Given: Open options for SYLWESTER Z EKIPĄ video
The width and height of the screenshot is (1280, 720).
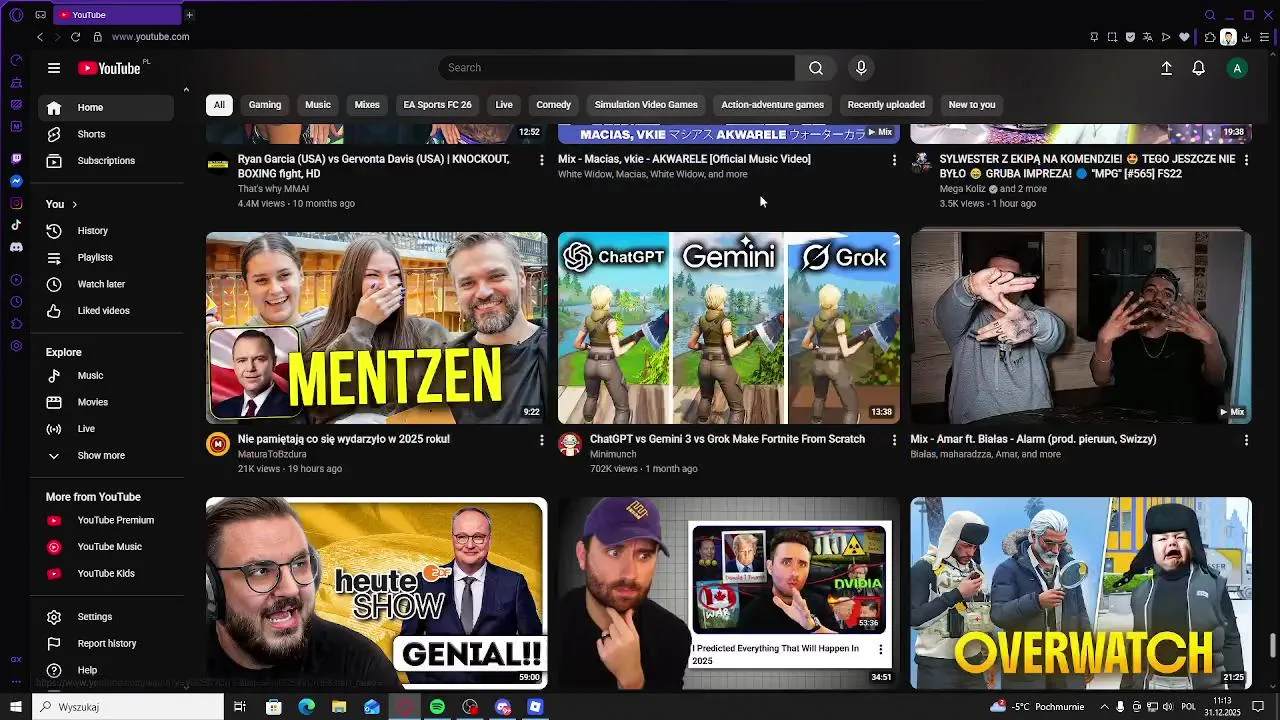Looking at the screenshot, I should point(1246,160).
